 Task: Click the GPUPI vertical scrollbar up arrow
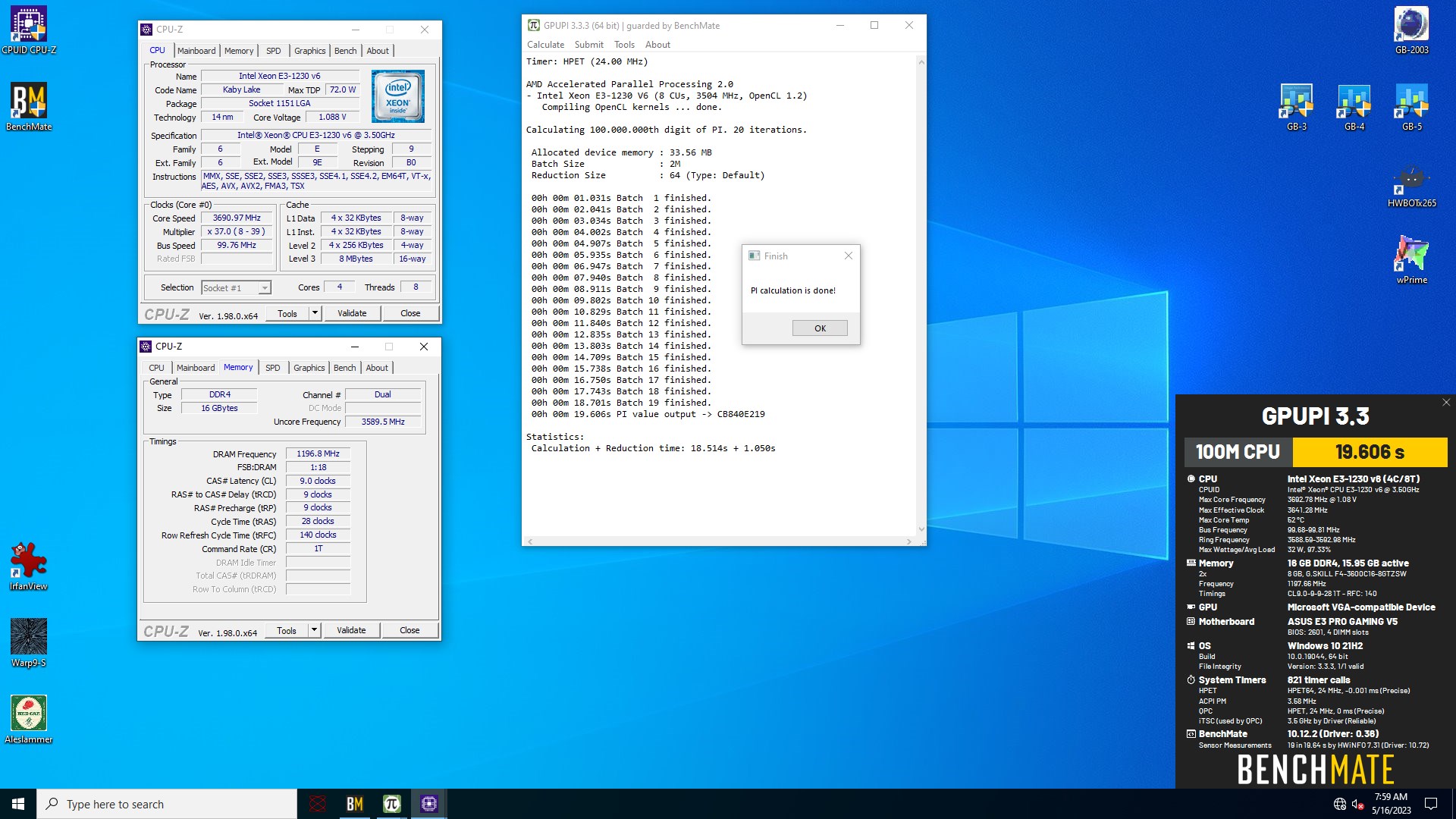(921, 62)
